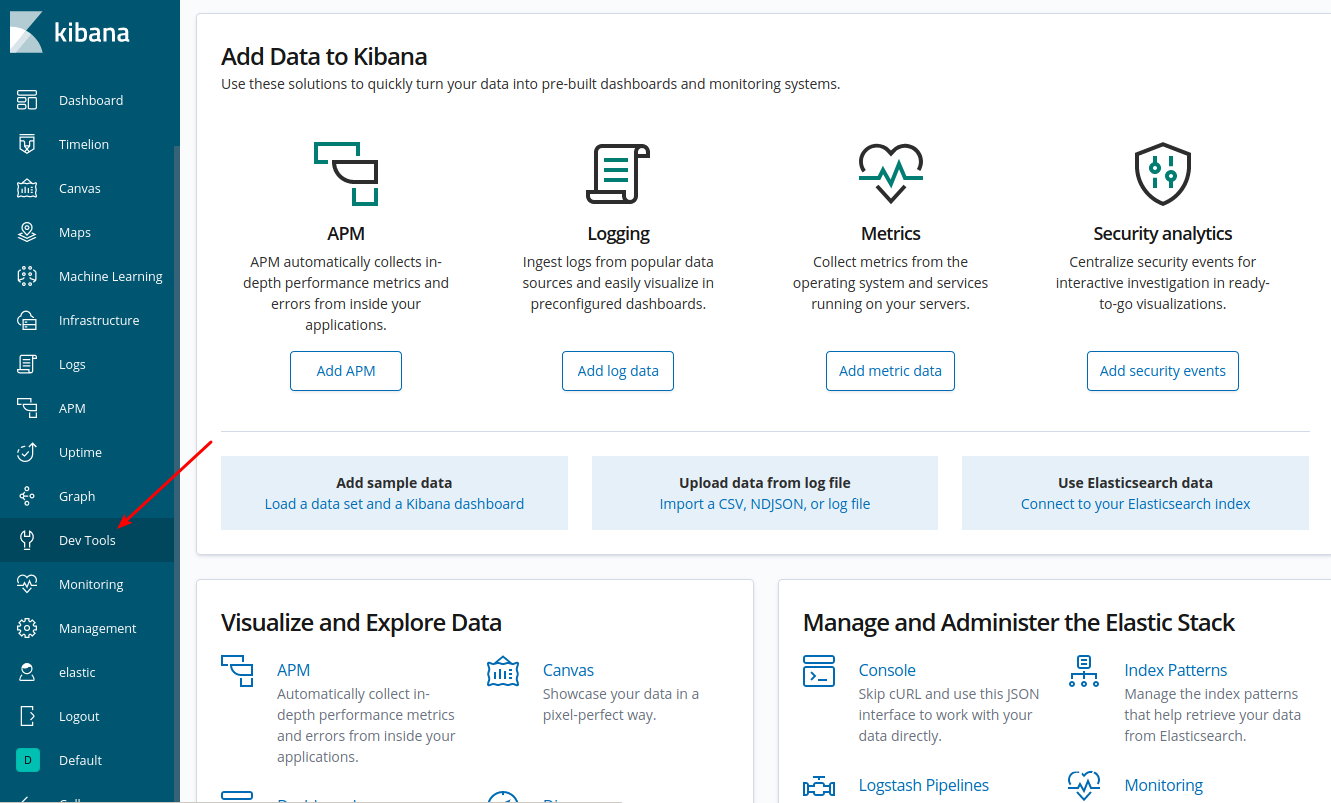
Task: Click the Default space label
Action: pyautogui.click(x=81, y=760)
